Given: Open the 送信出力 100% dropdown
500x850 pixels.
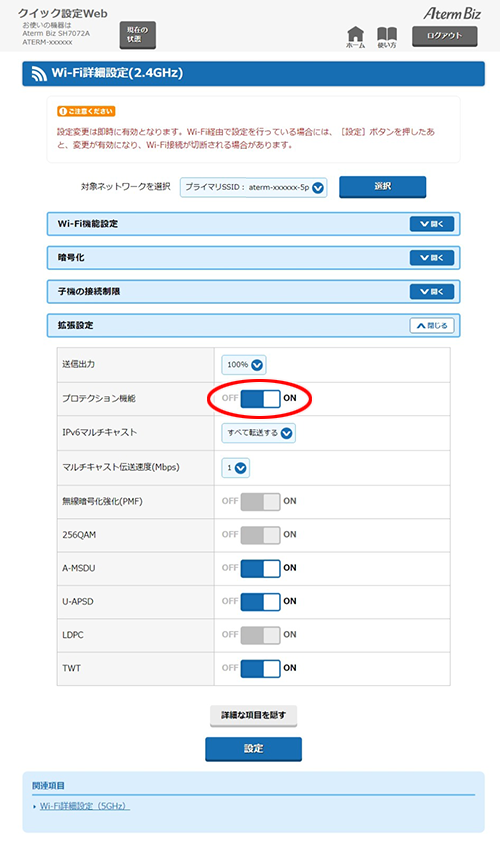Looking at the screenshot, I should (x=243, y=365).
